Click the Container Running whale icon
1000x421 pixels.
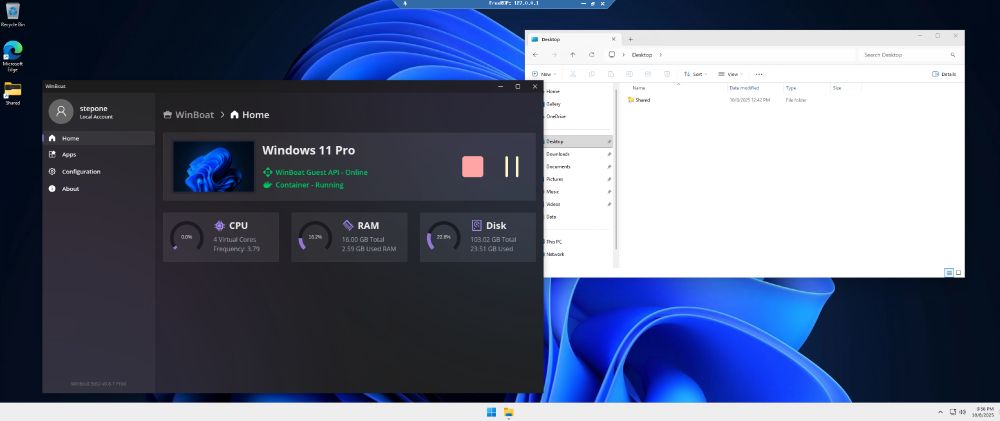tap(268, 185)
